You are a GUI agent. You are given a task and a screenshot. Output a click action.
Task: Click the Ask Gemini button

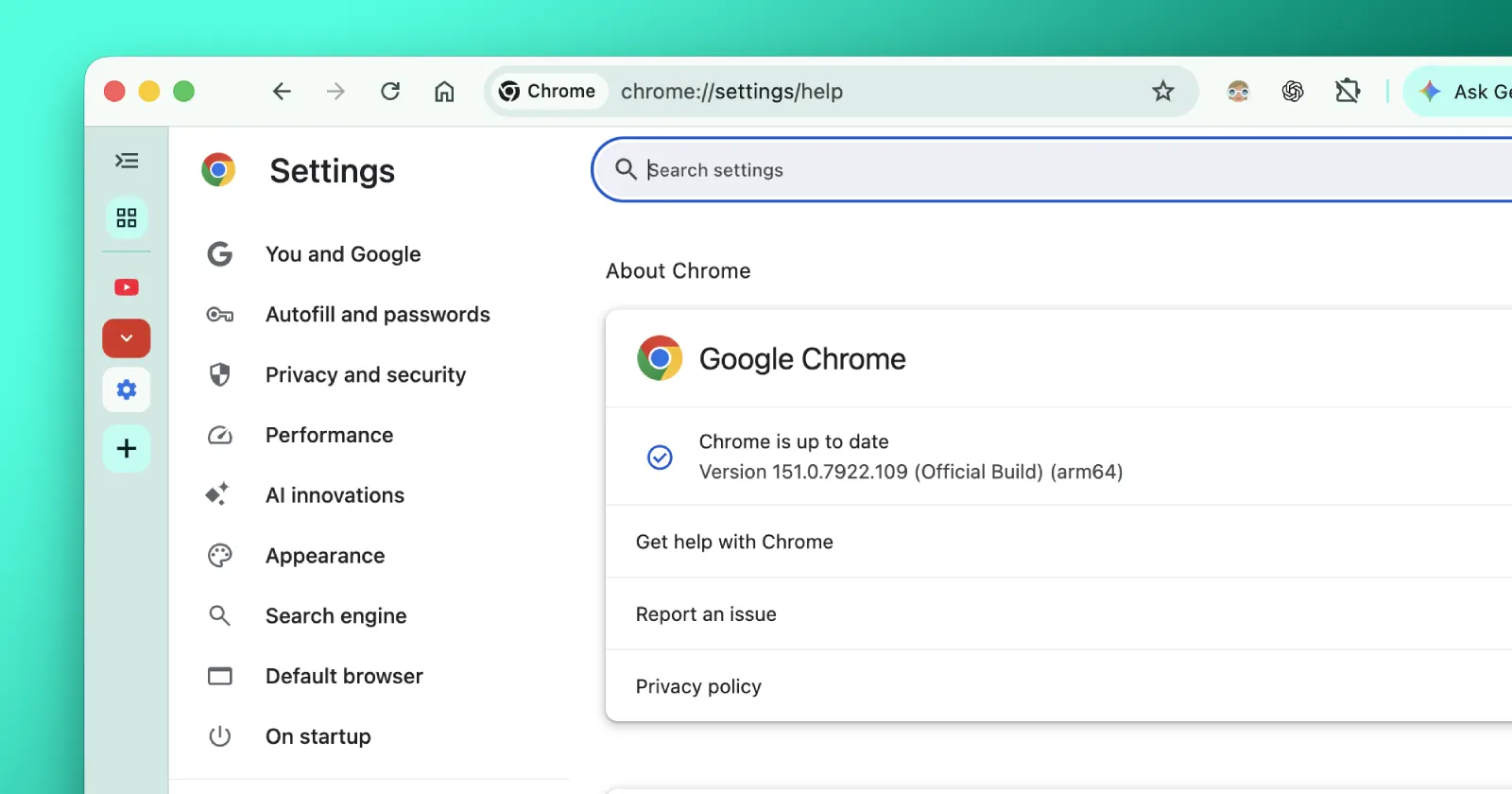1460,92
